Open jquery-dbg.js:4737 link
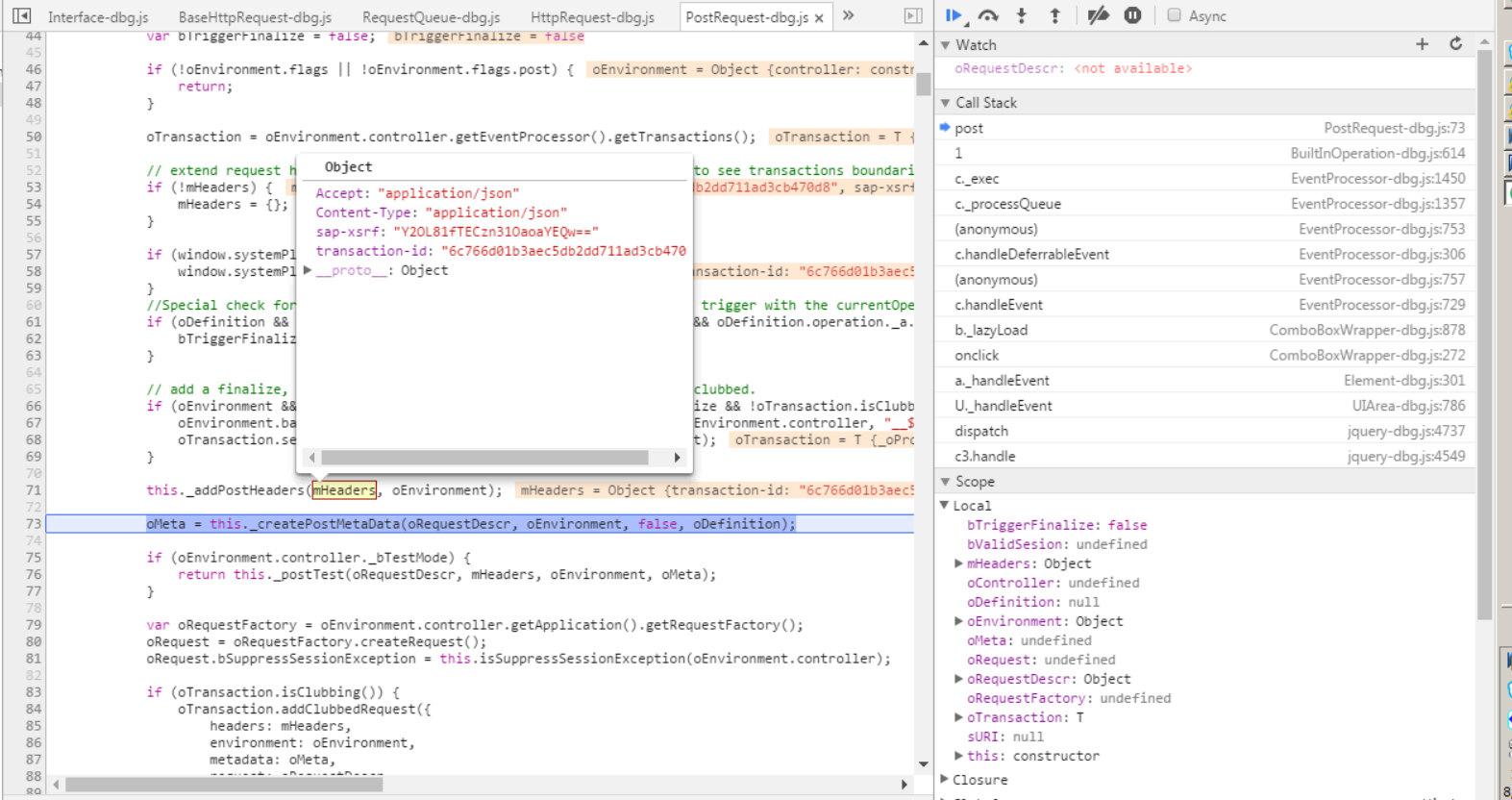Screen dimensions: 1512x800 1406,431
